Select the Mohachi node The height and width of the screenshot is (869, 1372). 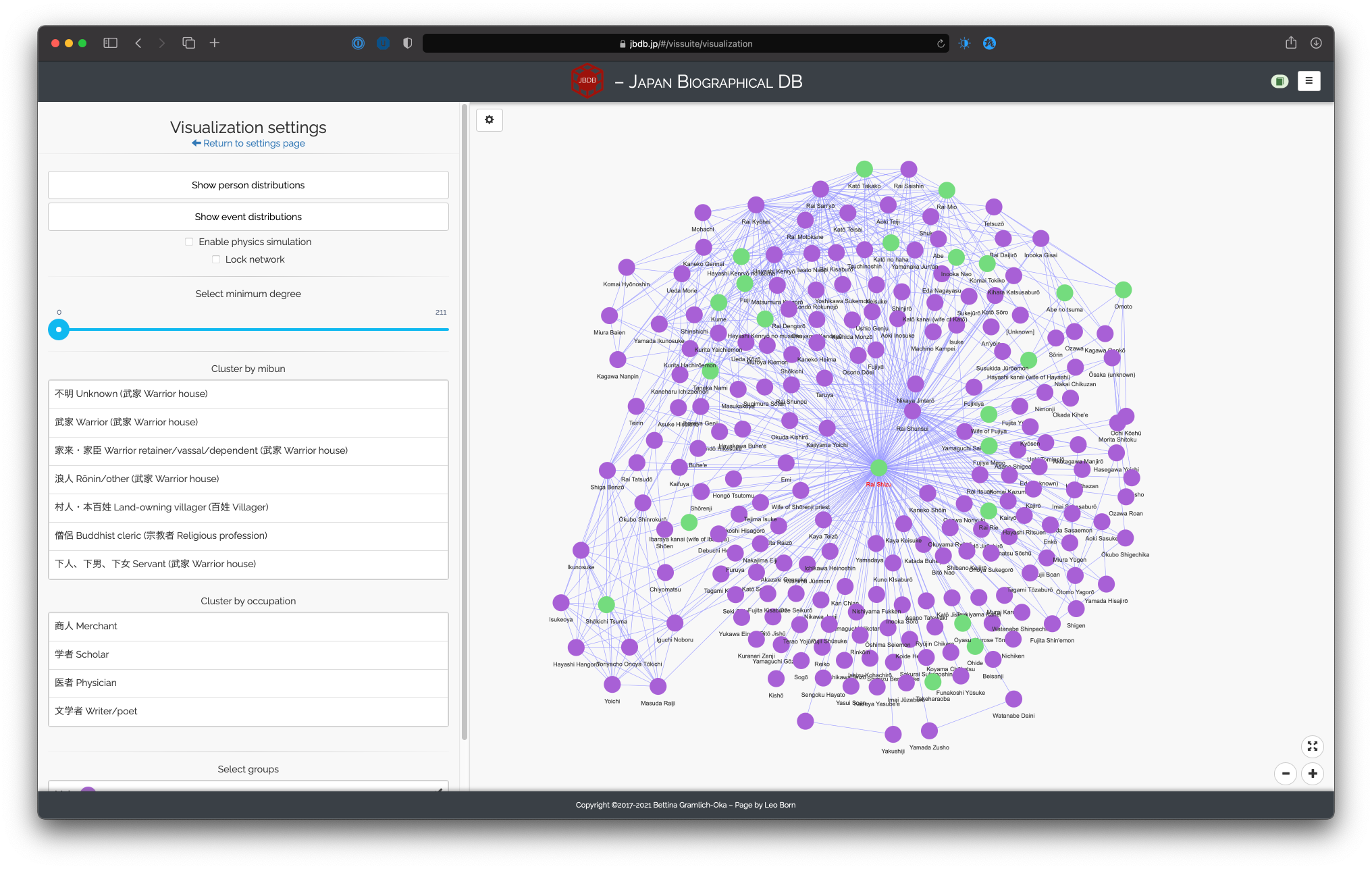tap(703, 213)
